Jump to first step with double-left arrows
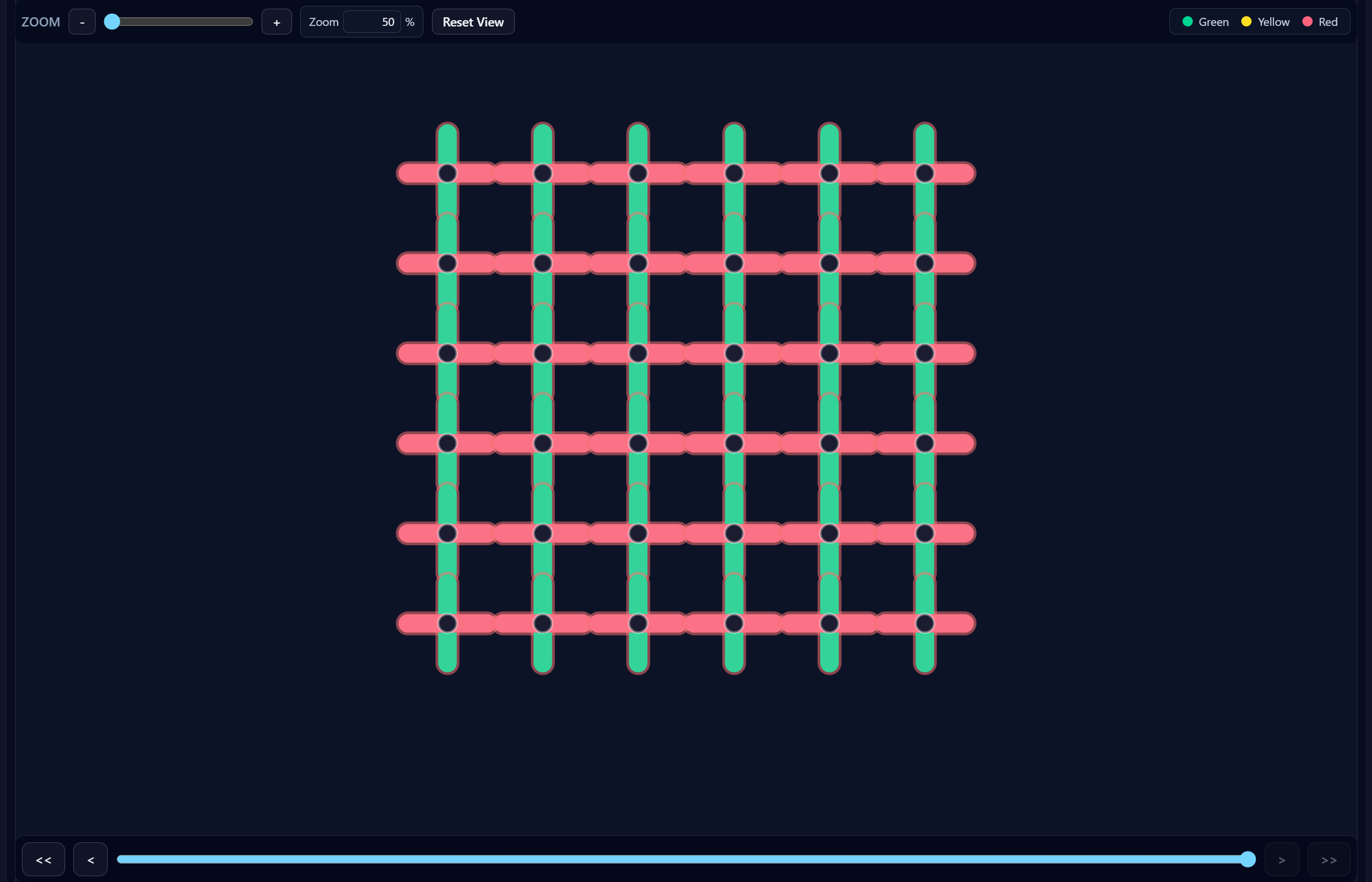1372x882 pixels. [x=43, y=860]
